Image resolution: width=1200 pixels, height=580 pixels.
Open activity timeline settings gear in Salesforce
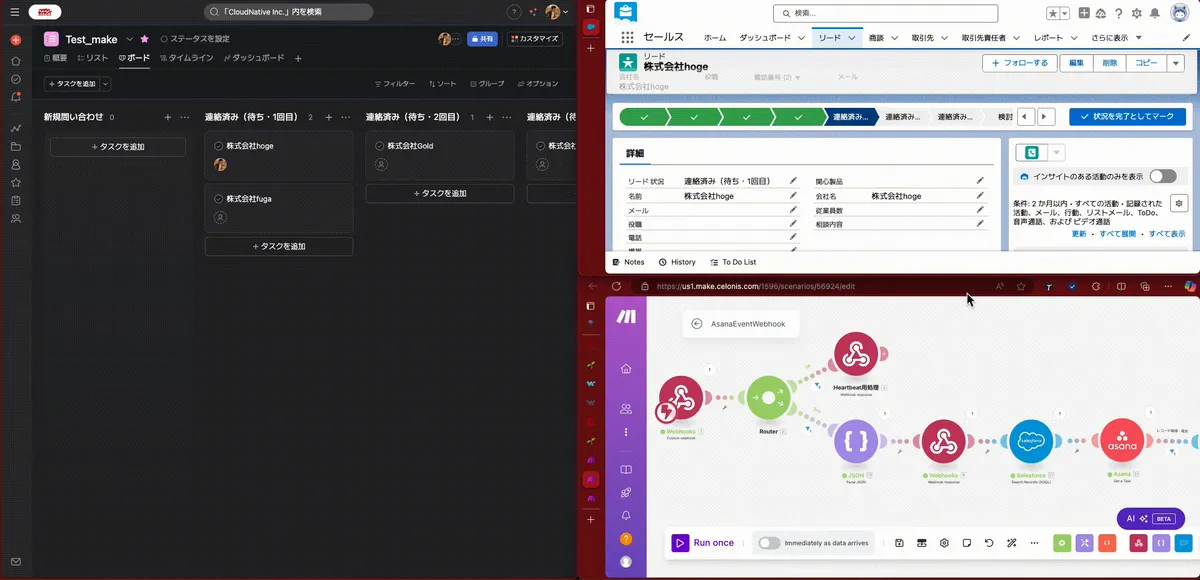(x=1179, y=203)
